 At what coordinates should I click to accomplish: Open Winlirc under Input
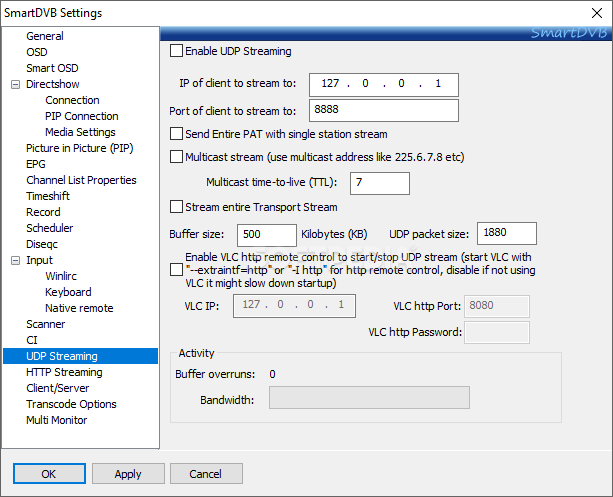tap(61, 276)
